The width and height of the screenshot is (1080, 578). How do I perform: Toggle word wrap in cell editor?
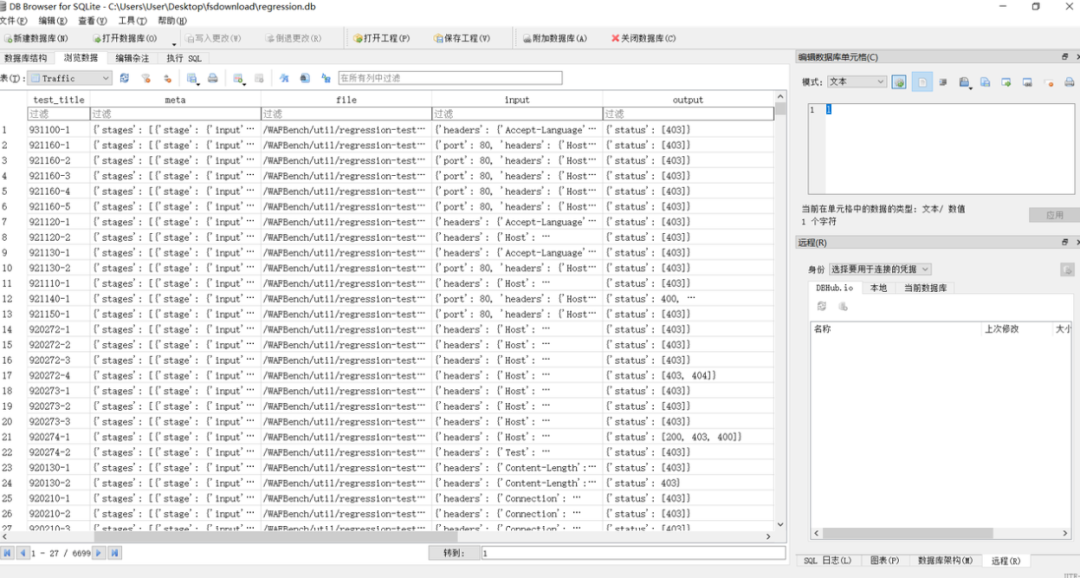943,82
